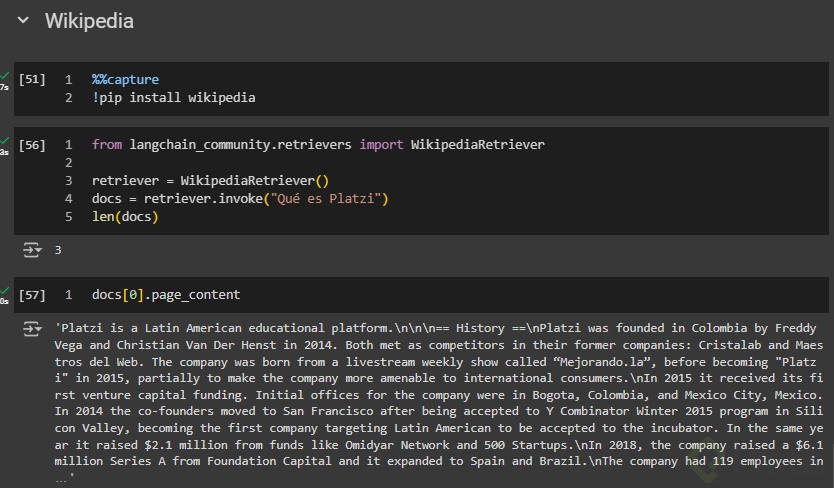Click the docs[0].page_content code line

[166, 295]
